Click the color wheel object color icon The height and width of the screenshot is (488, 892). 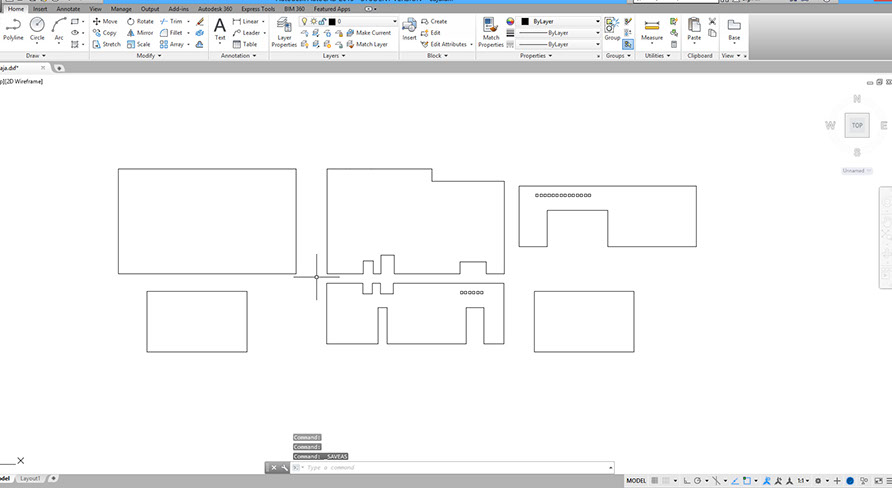(x=510, y=21)
